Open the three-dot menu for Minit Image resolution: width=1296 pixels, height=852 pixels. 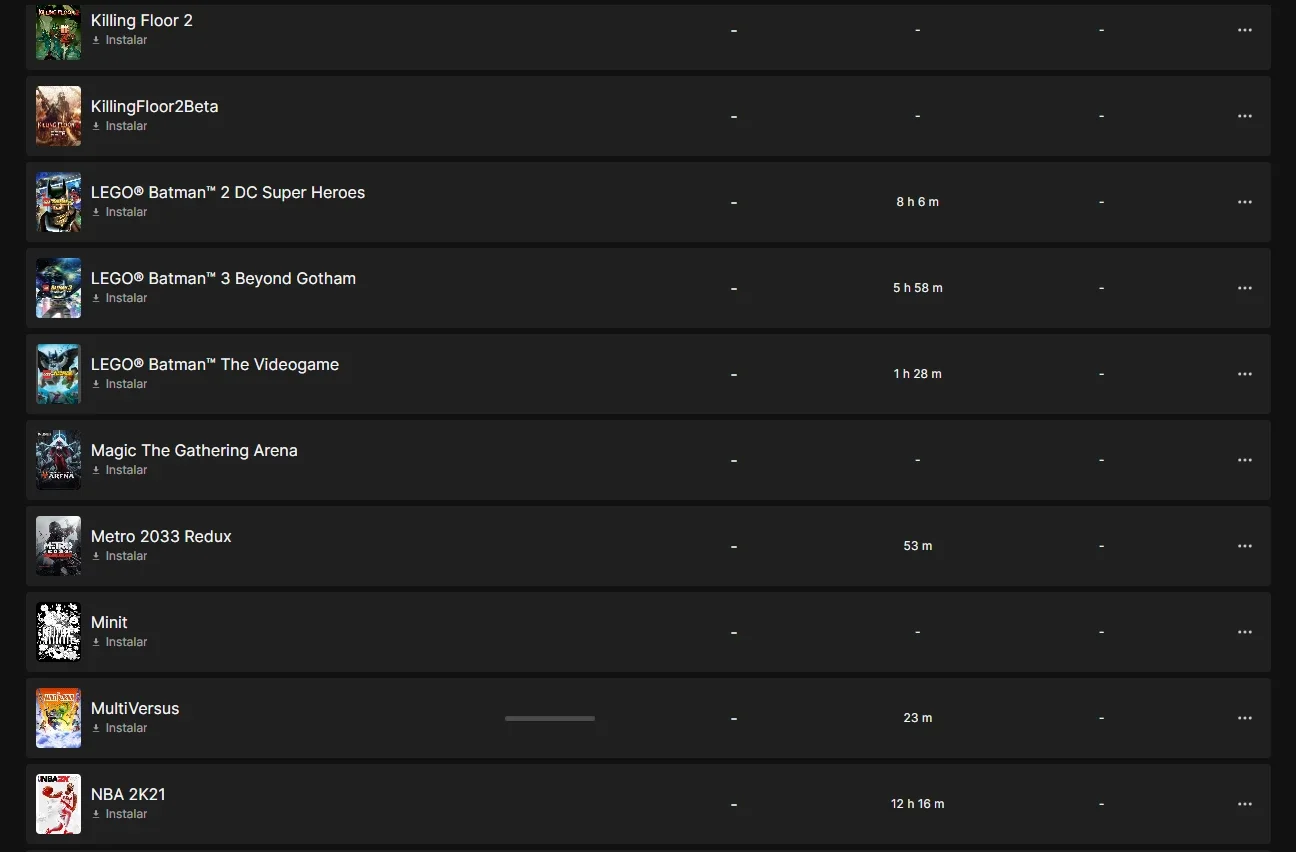point(1245,632)
